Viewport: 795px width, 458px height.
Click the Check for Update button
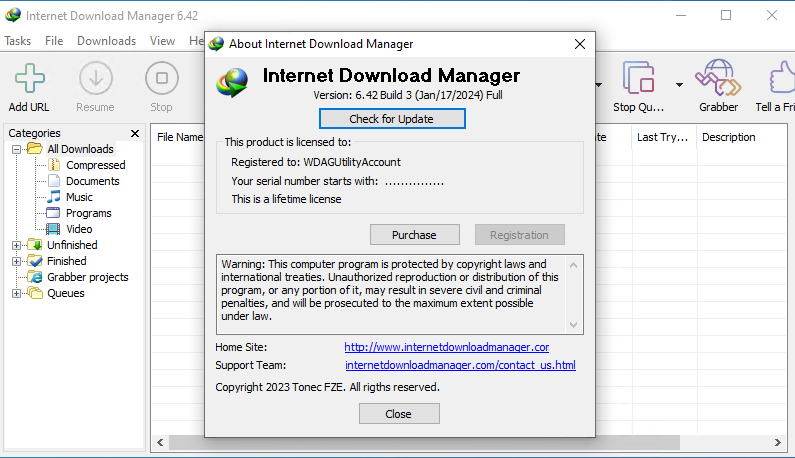point(392,119)
